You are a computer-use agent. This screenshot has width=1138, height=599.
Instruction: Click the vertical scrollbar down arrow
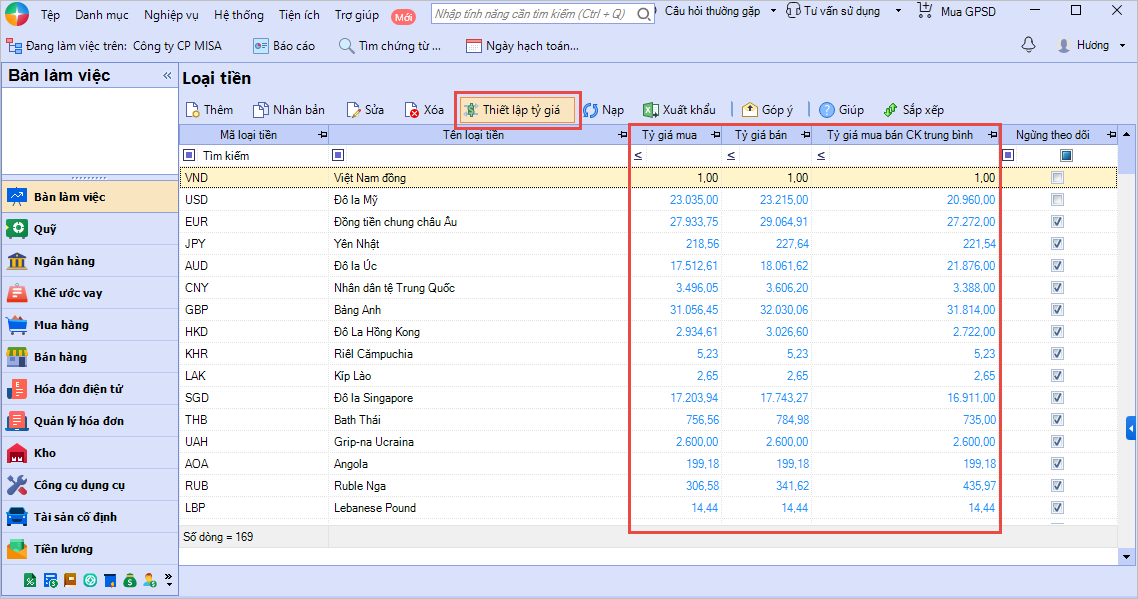(1127, 556)
